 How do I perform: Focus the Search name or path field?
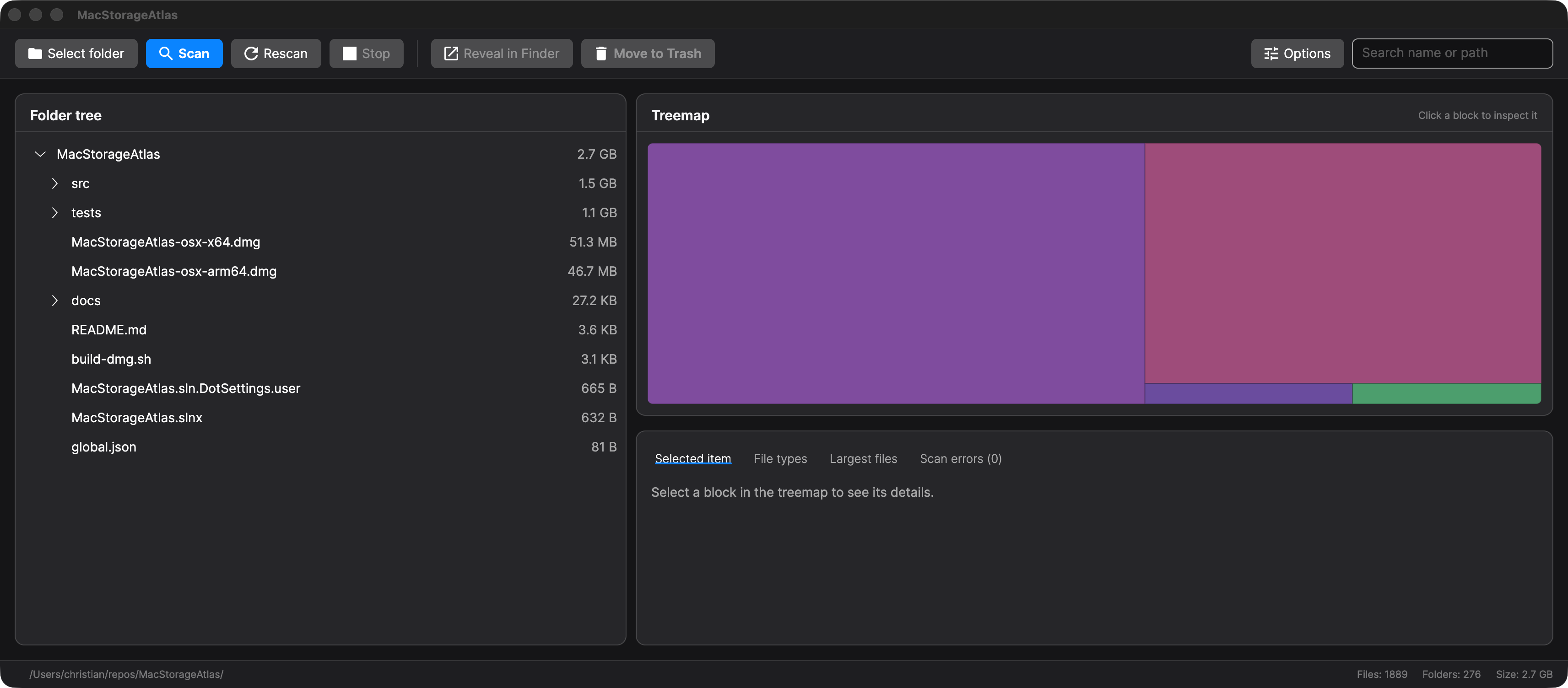pos(1452,54)
